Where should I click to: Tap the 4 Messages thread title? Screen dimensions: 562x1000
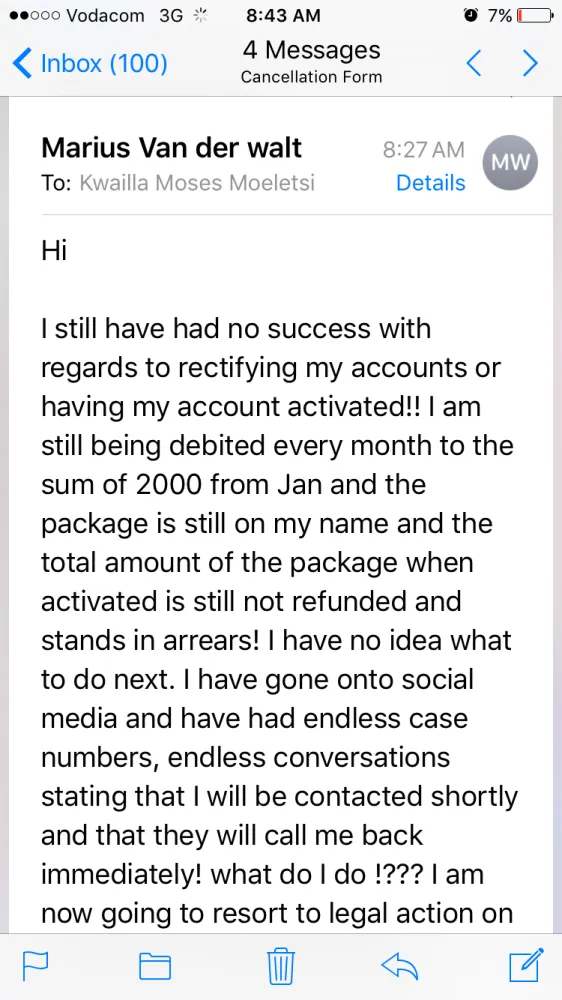[x=311, y=50]
